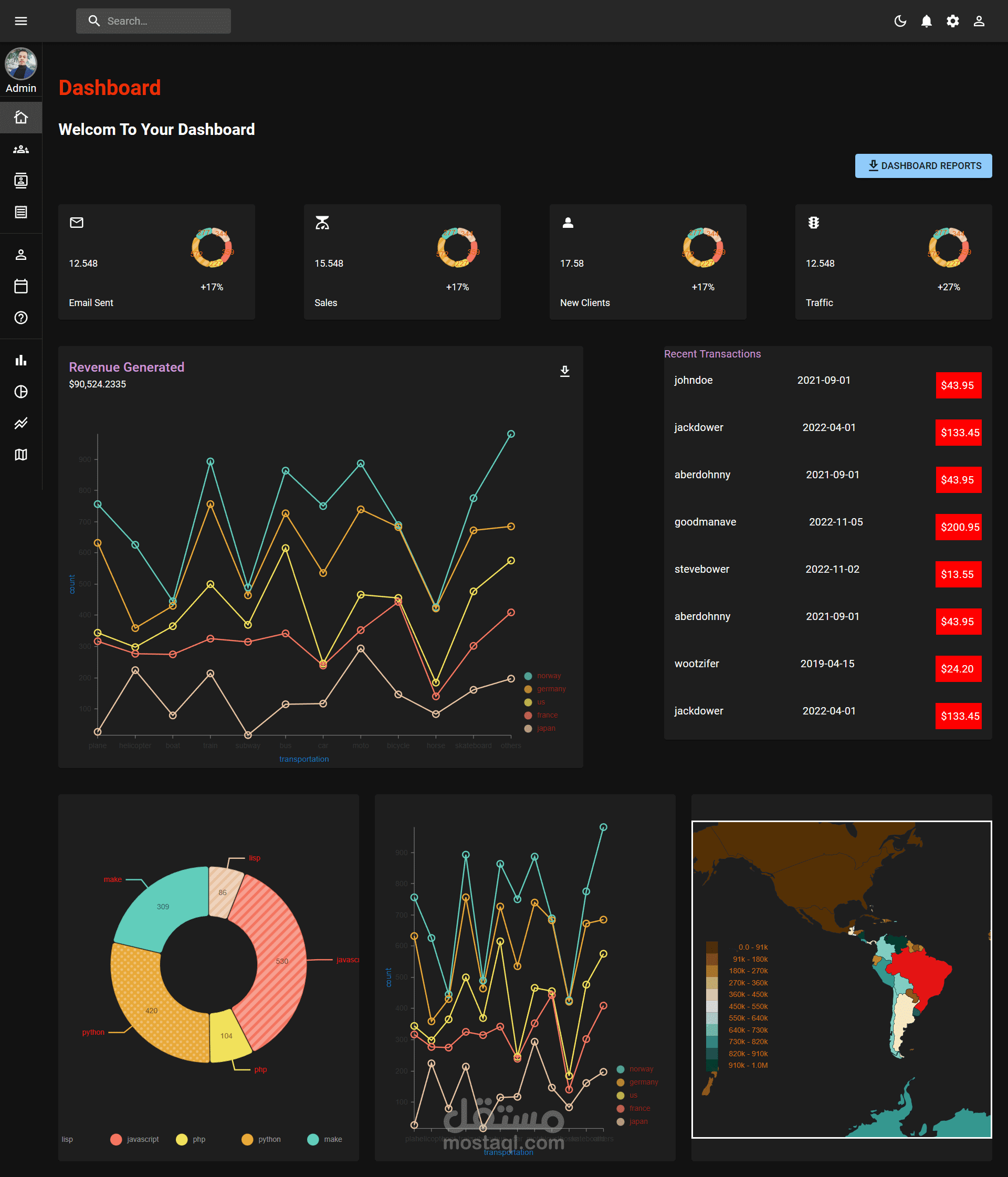Click the New Clients person icon
Image resolution: width=1008 pixels, height=1177 pixels.
568,223
